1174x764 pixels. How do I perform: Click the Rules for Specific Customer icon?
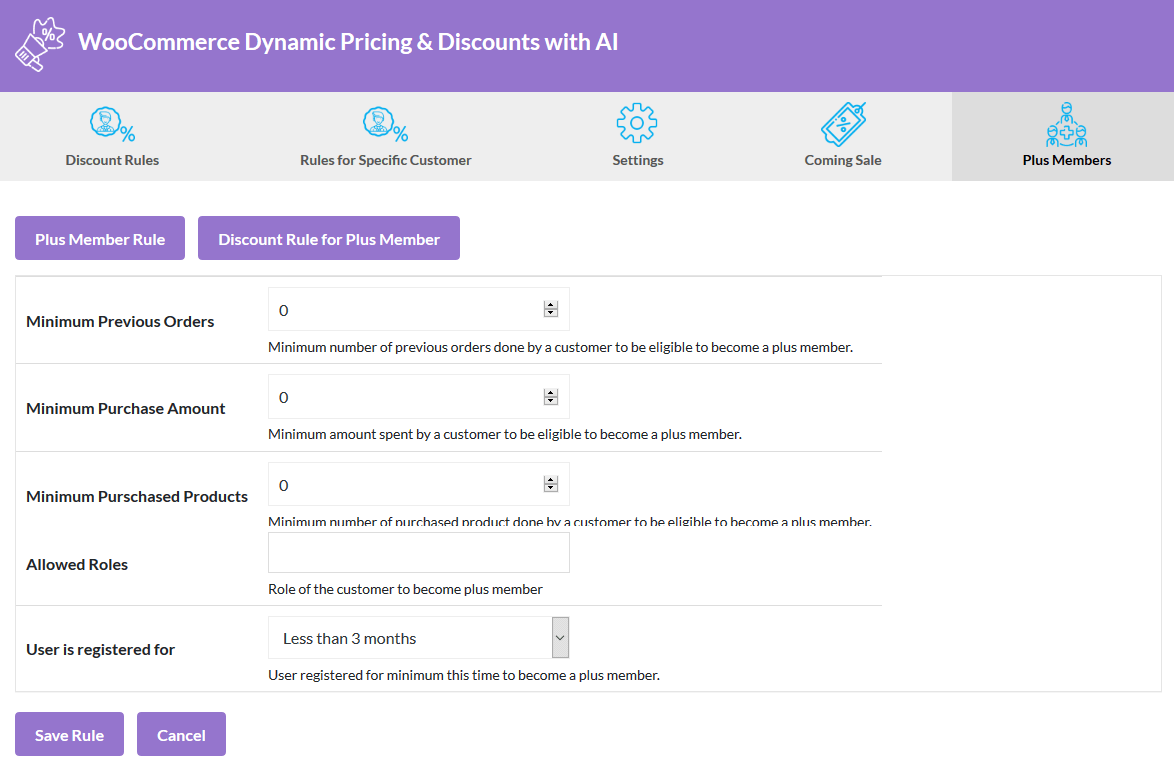tap(385, 123)
